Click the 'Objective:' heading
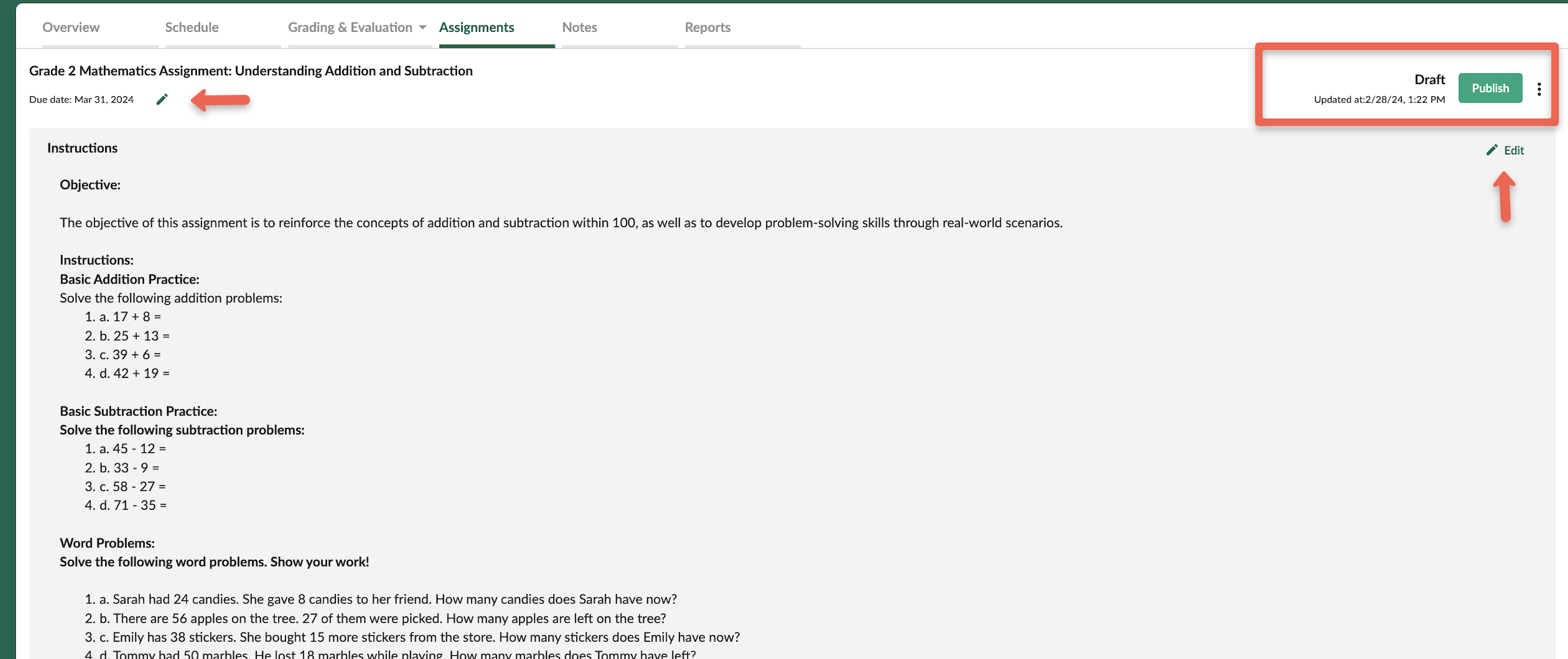Screen dimensions: 1568x659 tap(90, 185)
